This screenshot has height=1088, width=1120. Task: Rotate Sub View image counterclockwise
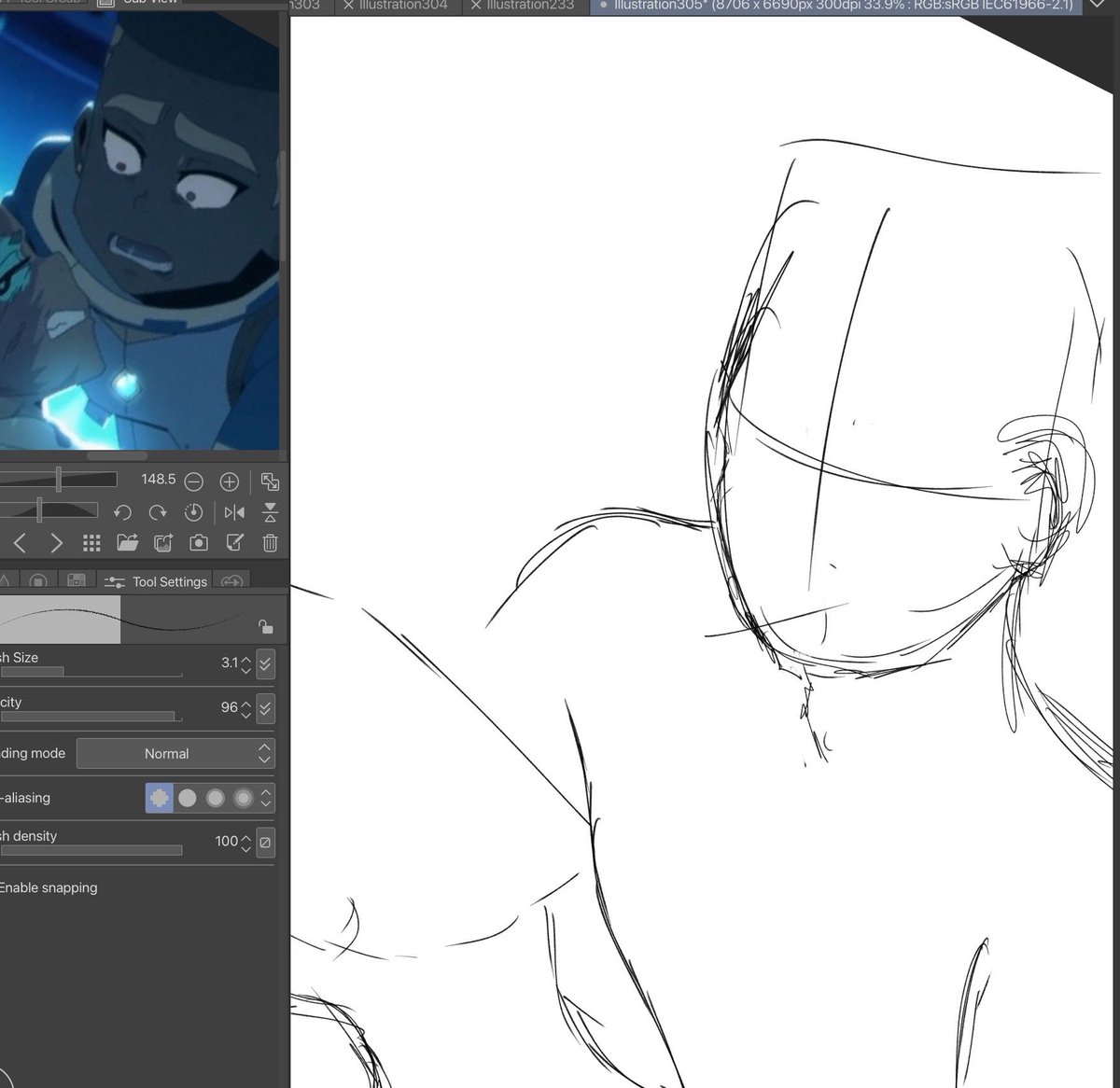pos(122,512)
